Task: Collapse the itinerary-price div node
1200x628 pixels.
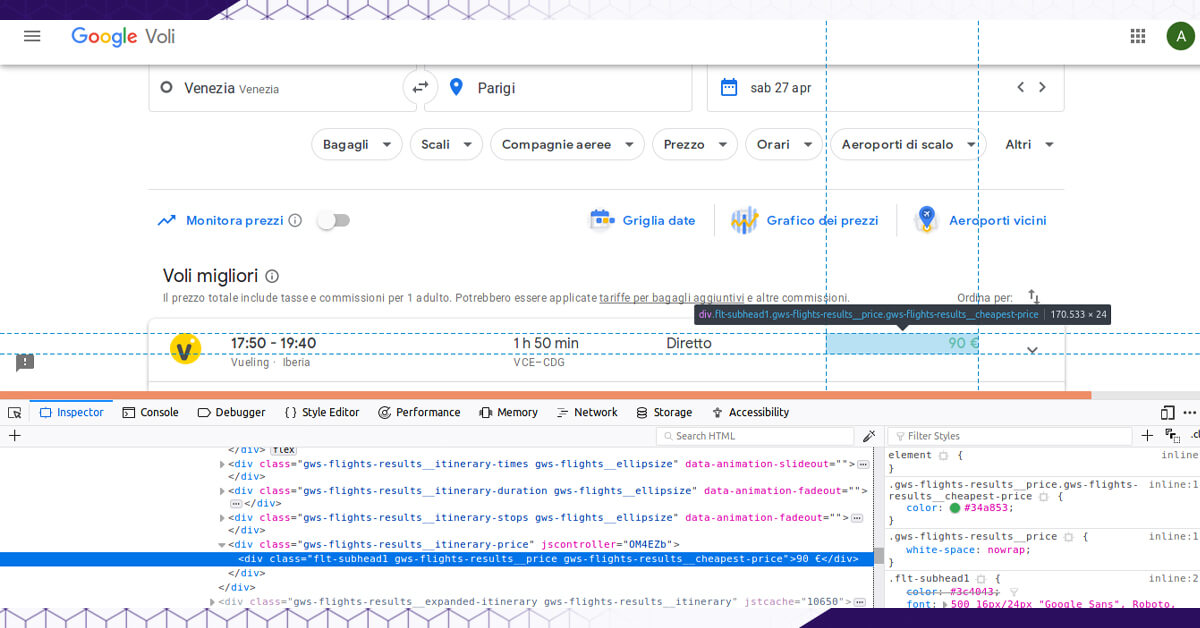Action: (x=223, y=545)
